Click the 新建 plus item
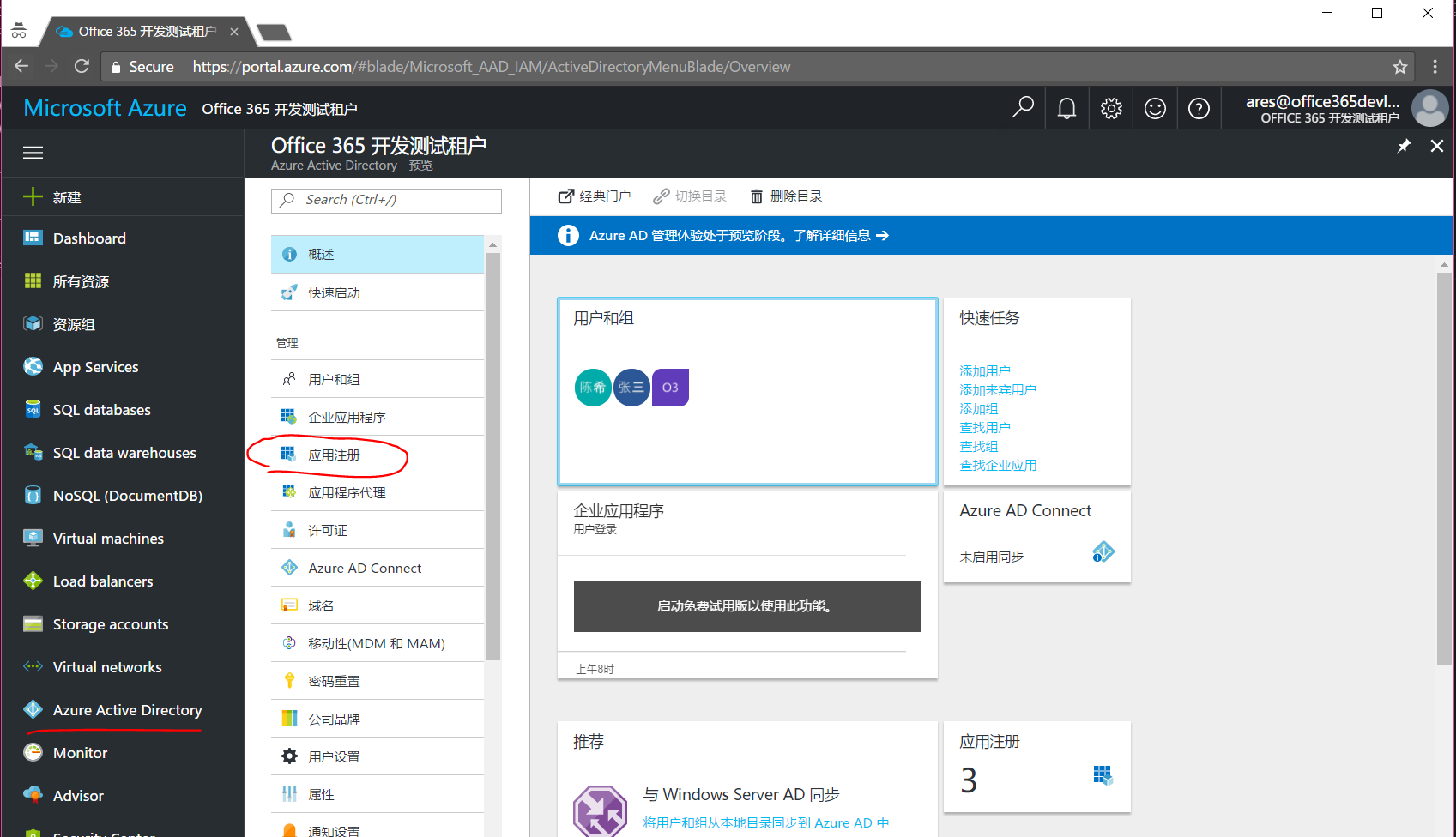 (x=123, y=197)
